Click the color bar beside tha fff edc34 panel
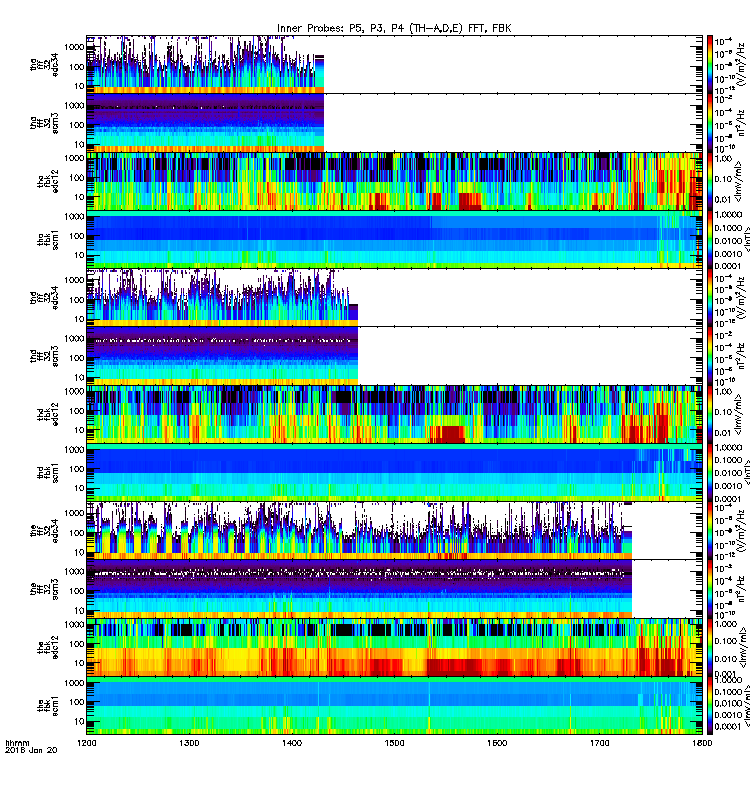This screenshot has width=750, height=800. click(710, 64)
